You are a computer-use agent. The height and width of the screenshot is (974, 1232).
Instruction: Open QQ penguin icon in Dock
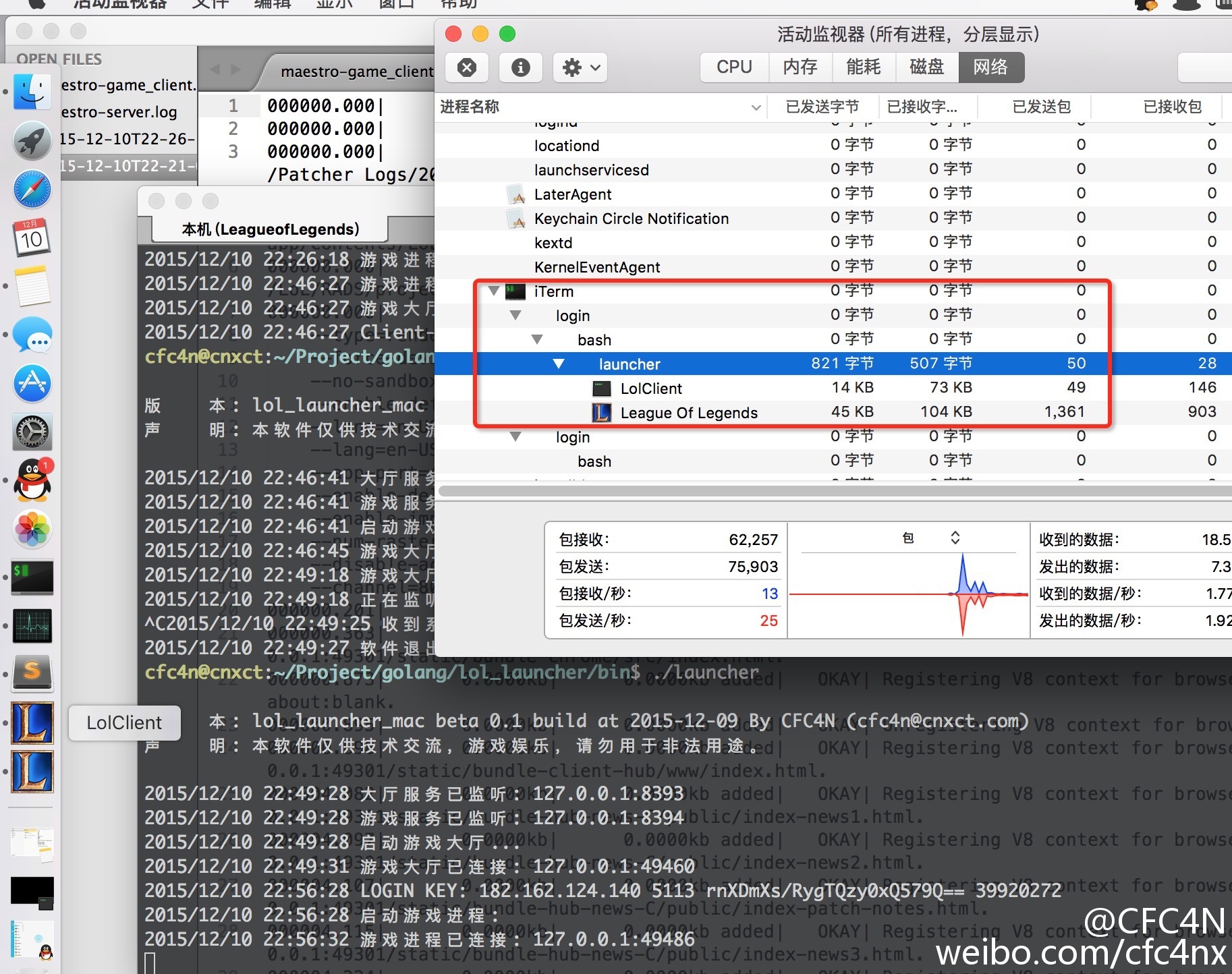tap(32, 480)
